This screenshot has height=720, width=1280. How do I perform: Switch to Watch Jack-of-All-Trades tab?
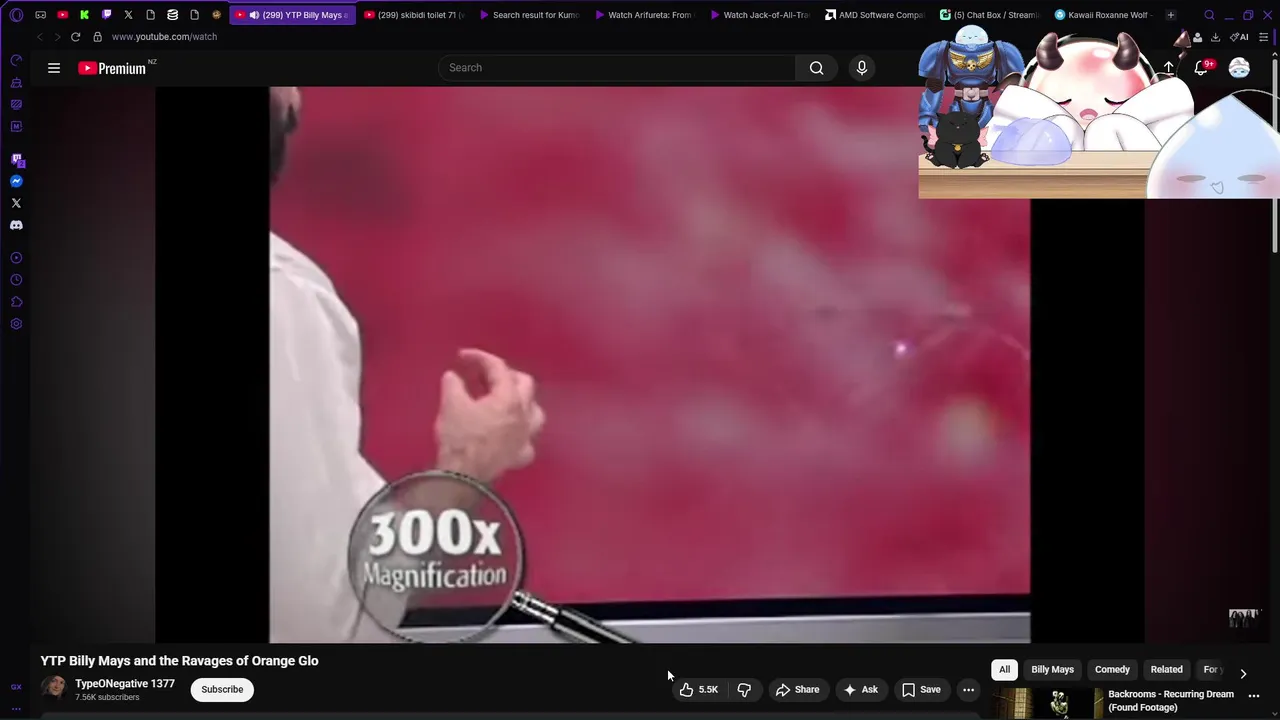click(760, 15)
